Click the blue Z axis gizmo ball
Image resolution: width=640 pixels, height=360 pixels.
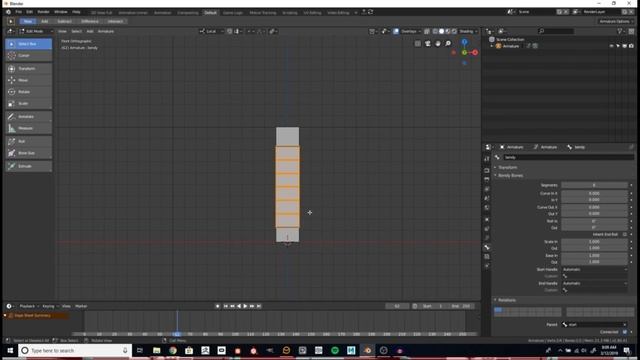pos(464,42)
